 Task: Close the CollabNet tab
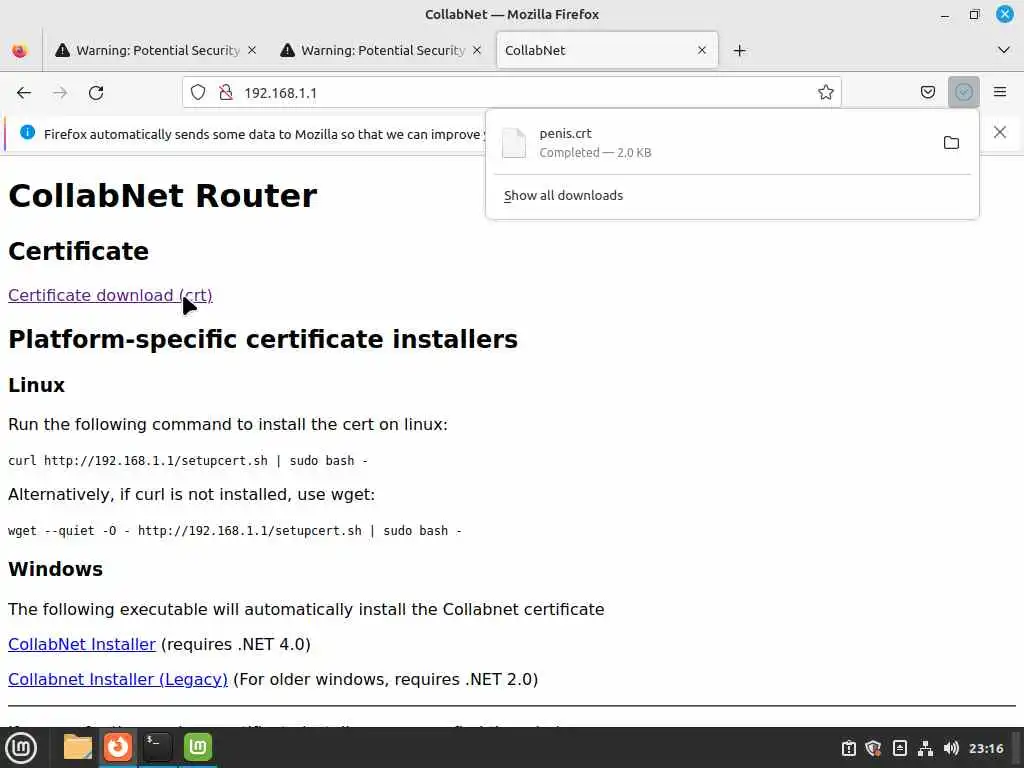coord(702,50)
